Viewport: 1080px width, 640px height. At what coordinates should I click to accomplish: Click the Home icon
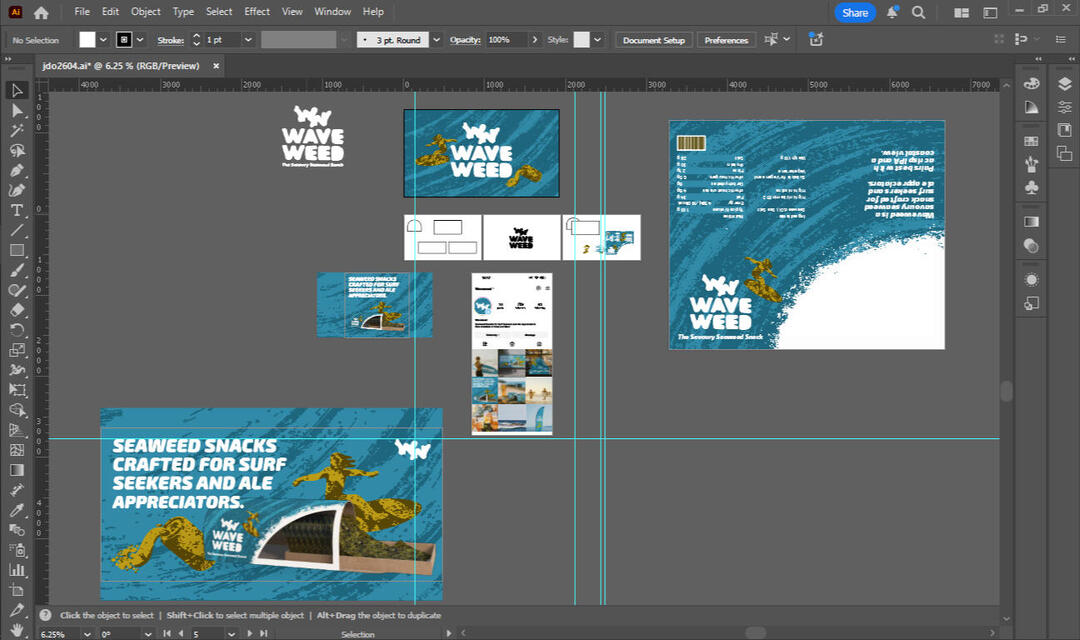pos(41,12)
